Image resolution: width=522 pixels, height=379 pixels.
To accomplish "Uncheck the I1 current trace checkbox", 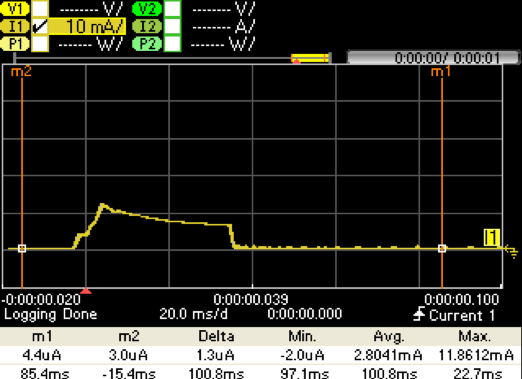I will click(40, 26).
